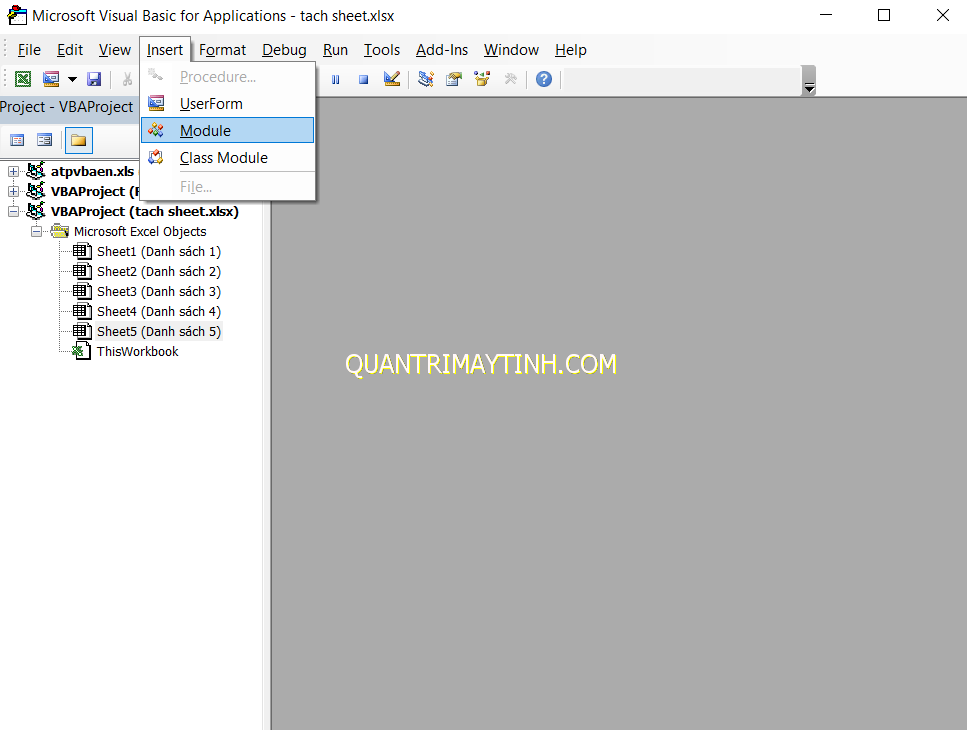Click the Module icon in the Insert menu
The width and height of the screenshot is (967, 730).
coord(156,131)
